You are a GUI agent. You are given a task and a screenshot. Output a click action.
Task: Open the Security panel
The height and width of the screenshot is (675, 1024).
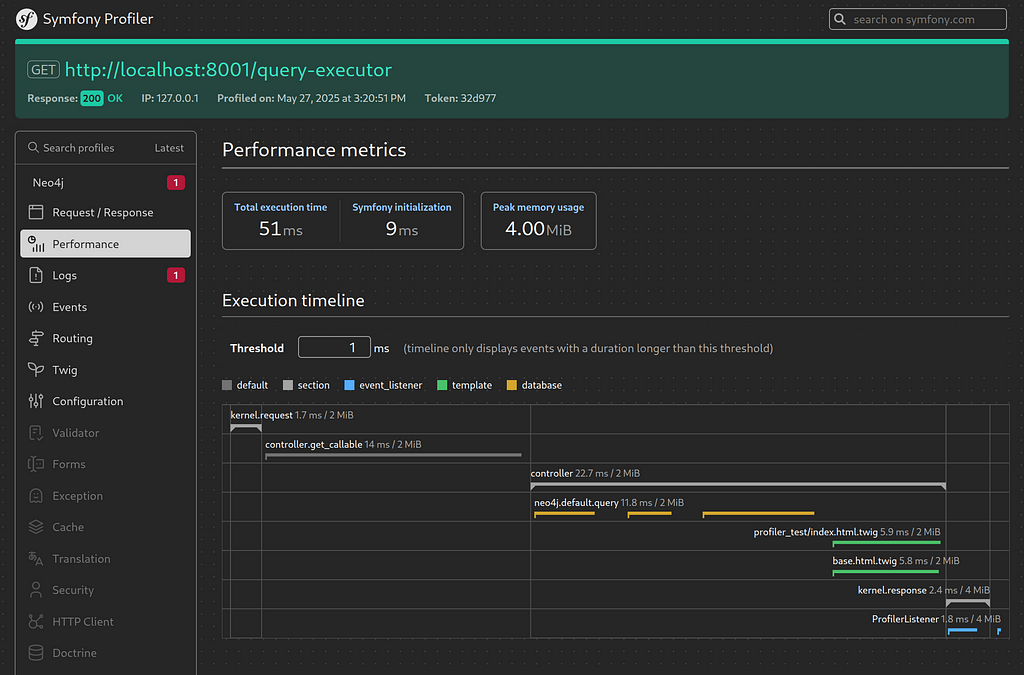coord(105,590)
